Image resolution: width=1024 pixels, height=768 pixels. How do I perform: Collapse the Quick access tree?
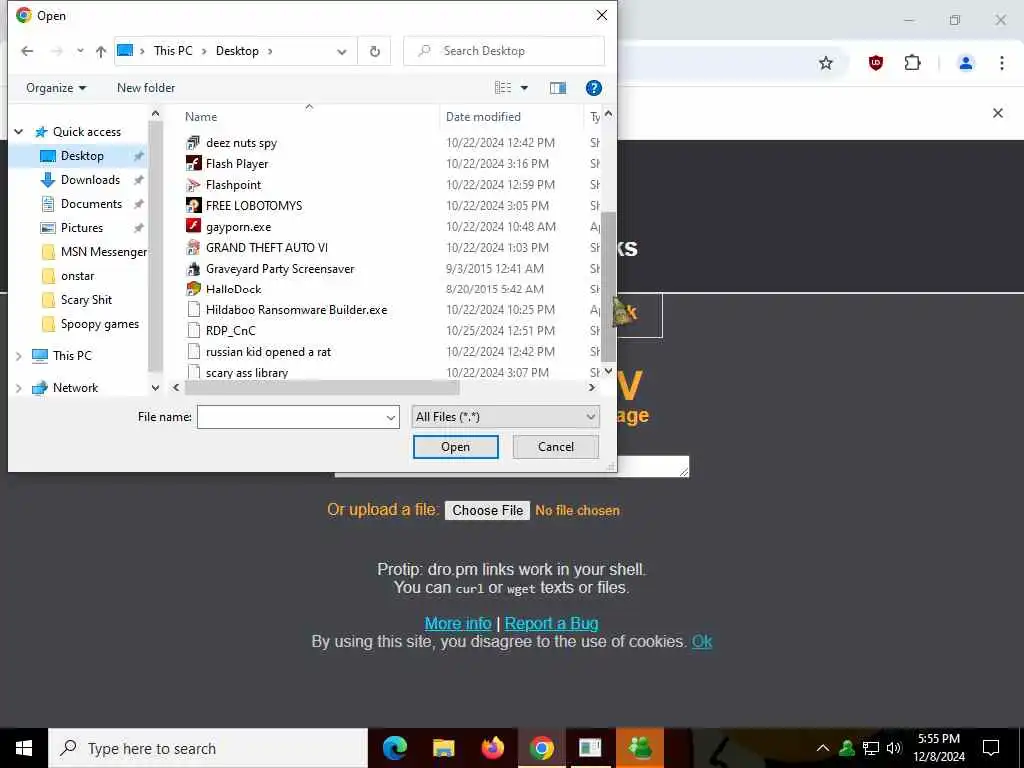[18, 132]
